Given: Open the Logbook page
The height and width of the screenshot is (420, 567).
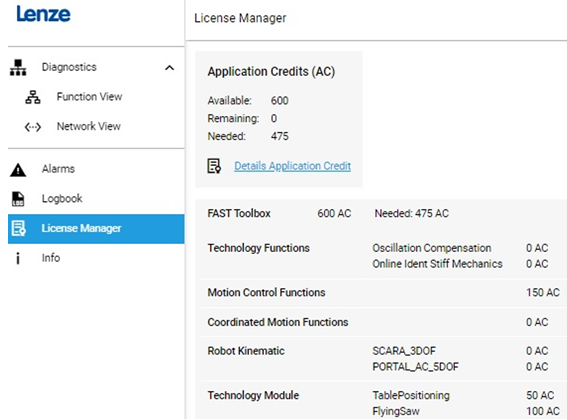Looking at the screenshot, I should click(62, 199).
